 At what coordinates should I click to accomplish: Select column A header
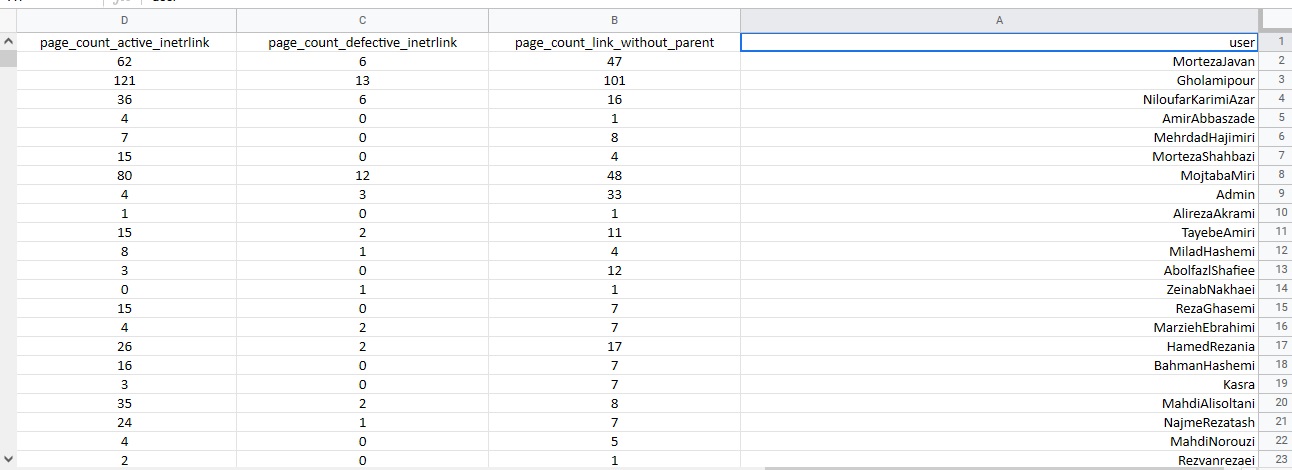tap(998, 20)
